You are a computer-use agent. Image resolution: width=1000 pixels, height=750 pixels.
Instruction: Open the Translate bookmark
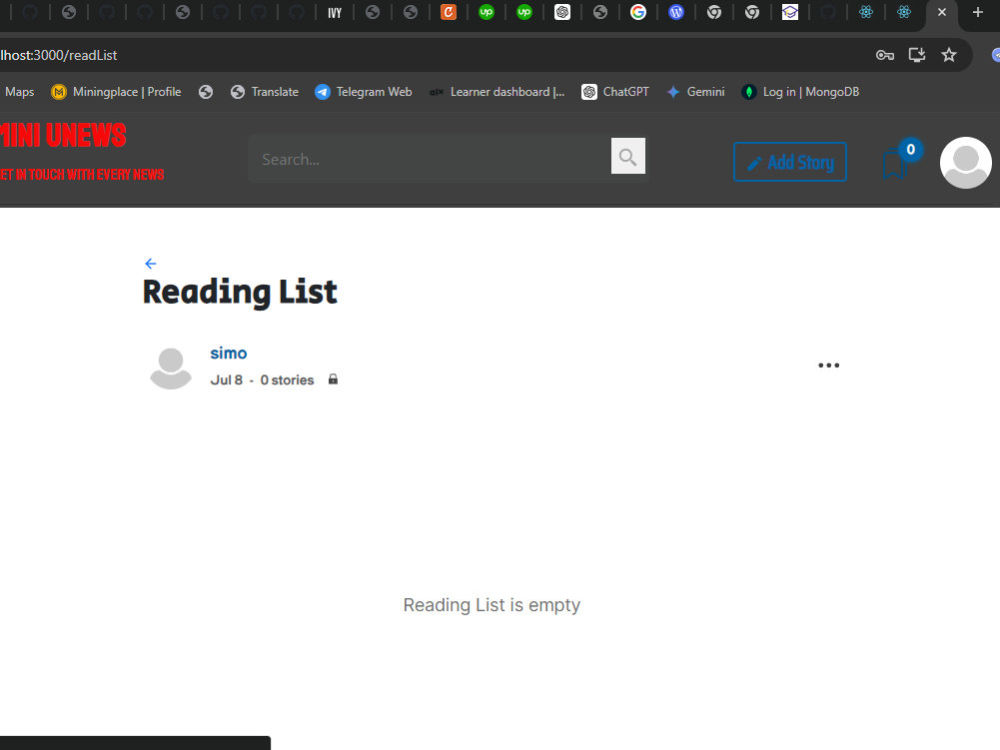[x=265, y=92]
